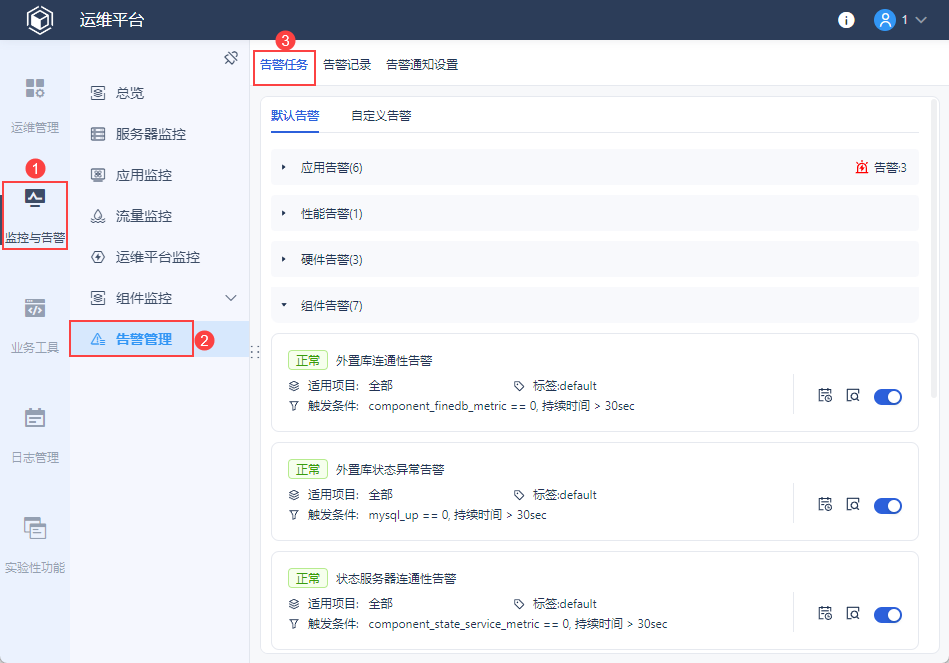
Task: Open schedule icon for 外置库连通性告警
Action: click(x=825, y=396)
